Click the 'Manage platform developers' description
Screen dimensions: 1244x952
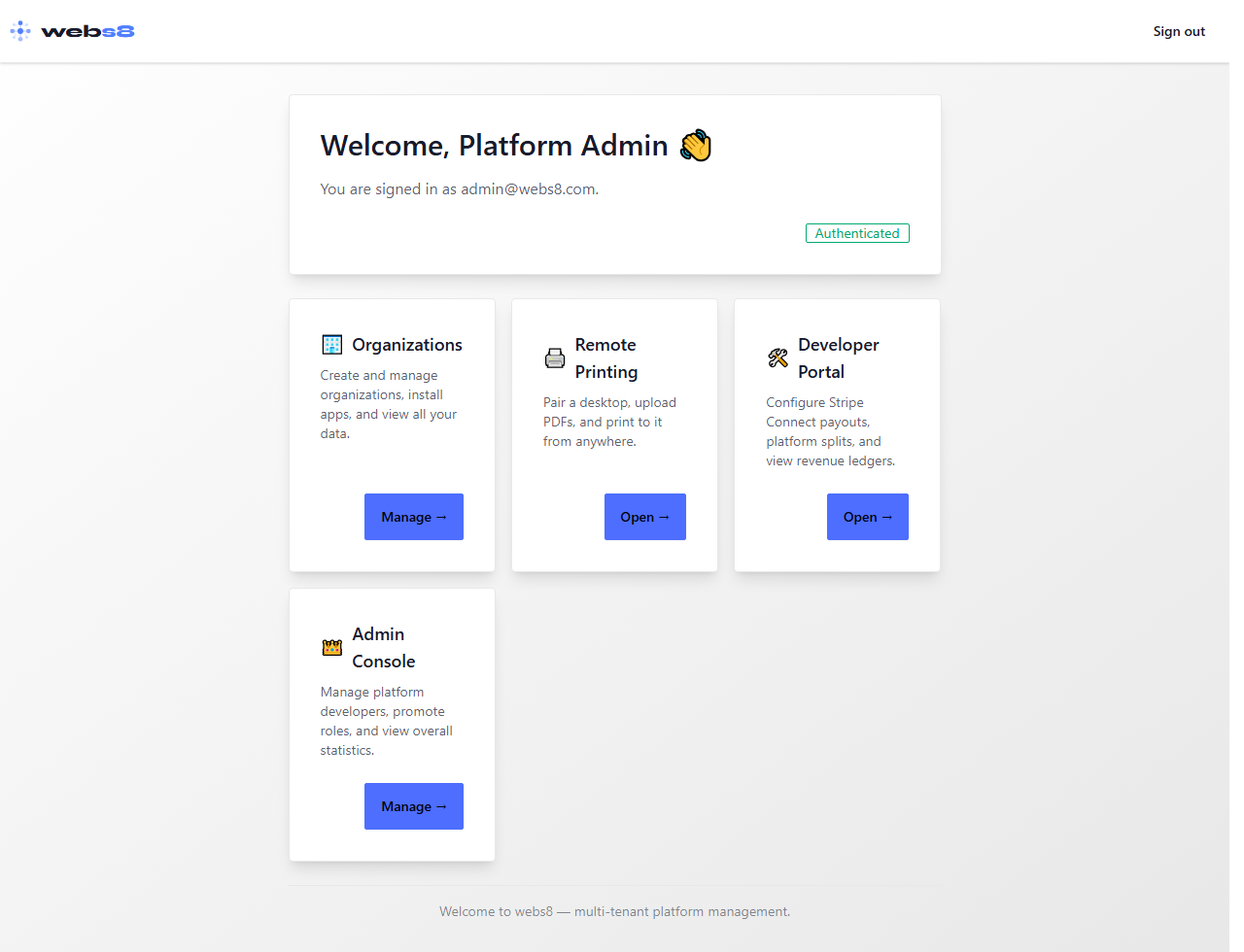pos(387,721)
